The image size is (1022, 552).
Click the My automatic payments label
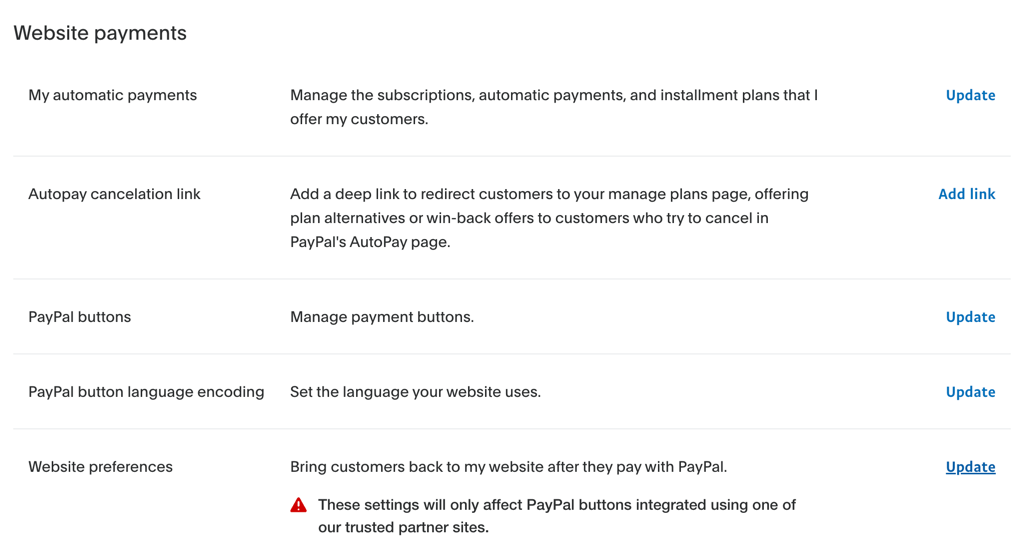(x=112, y=95)
